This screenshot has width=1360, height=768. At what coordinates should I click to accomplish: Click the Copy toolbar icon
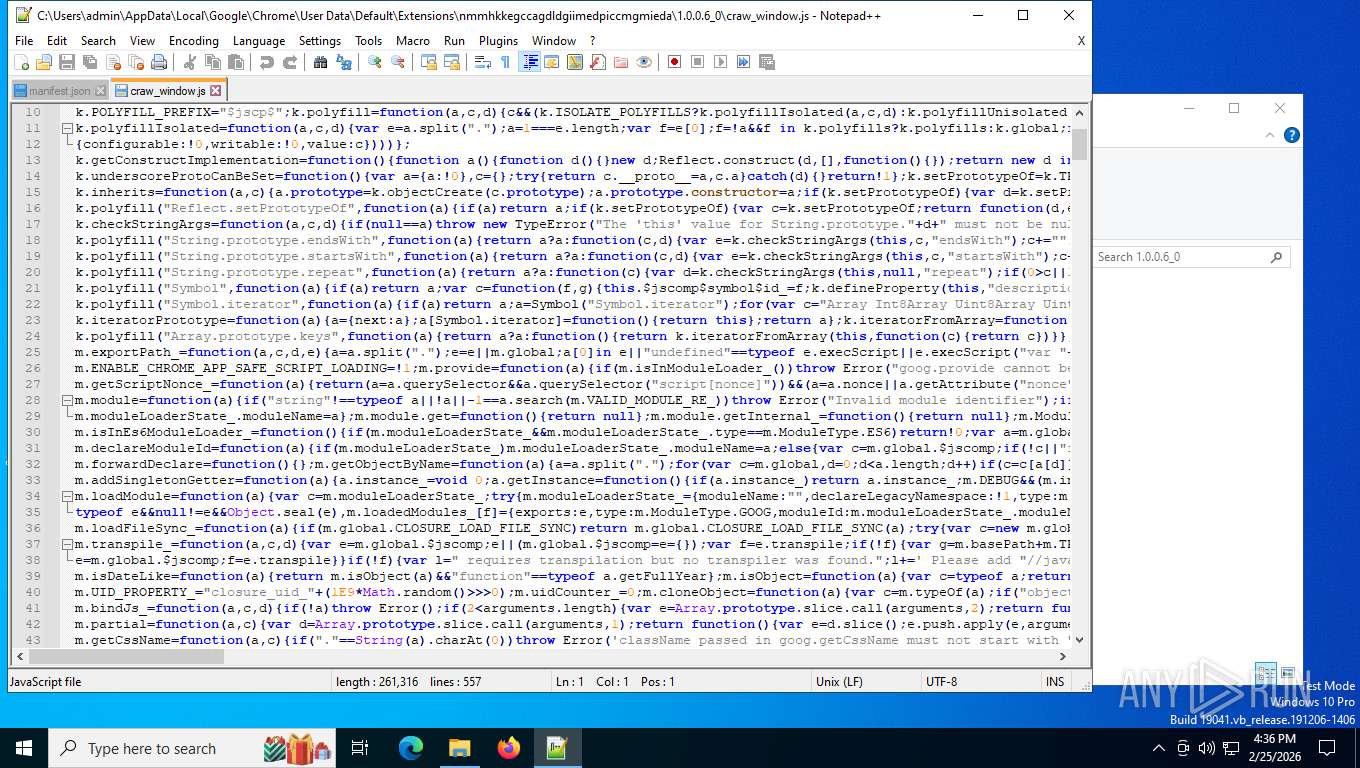(x=213, y=62)
